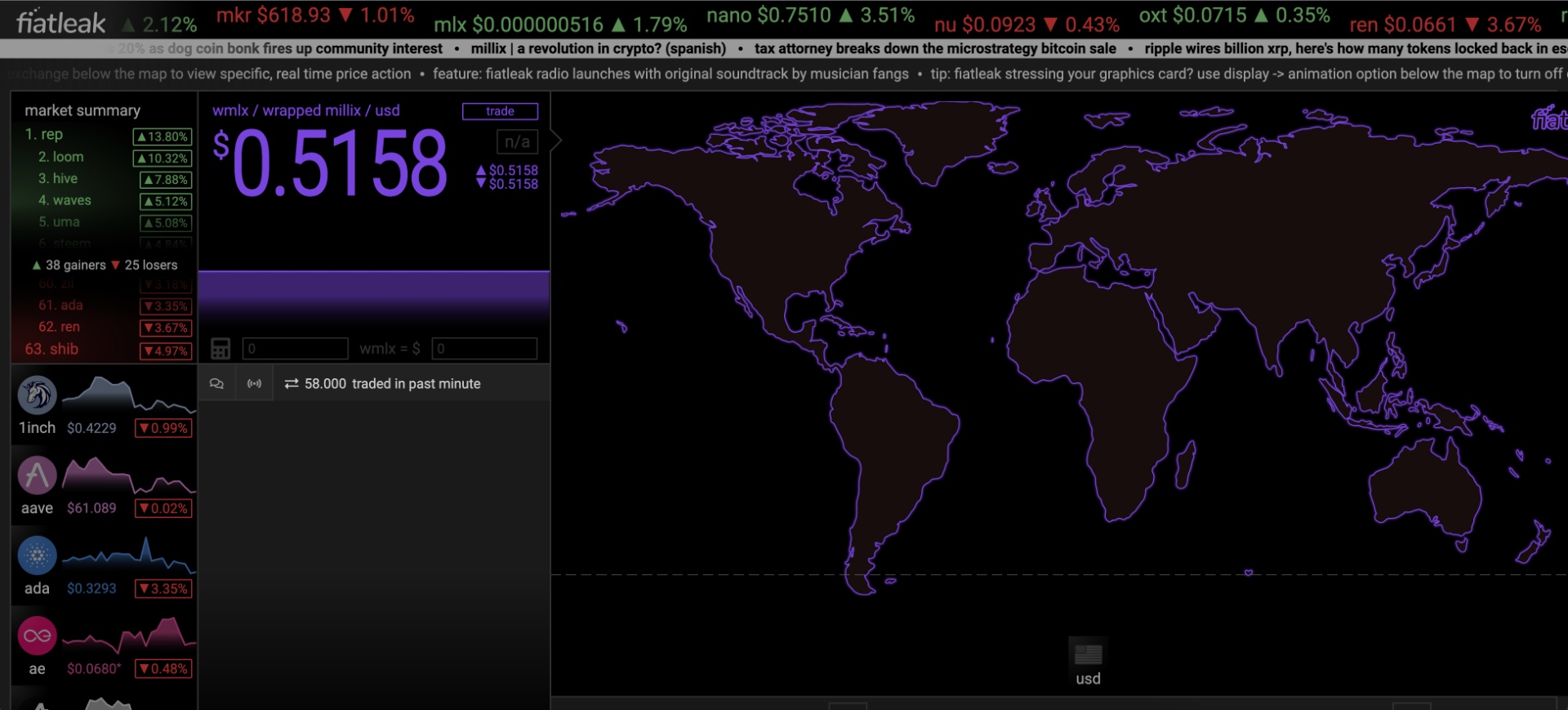
Task: Open the ripple wires billion xrp headline
Action: 1356,48
